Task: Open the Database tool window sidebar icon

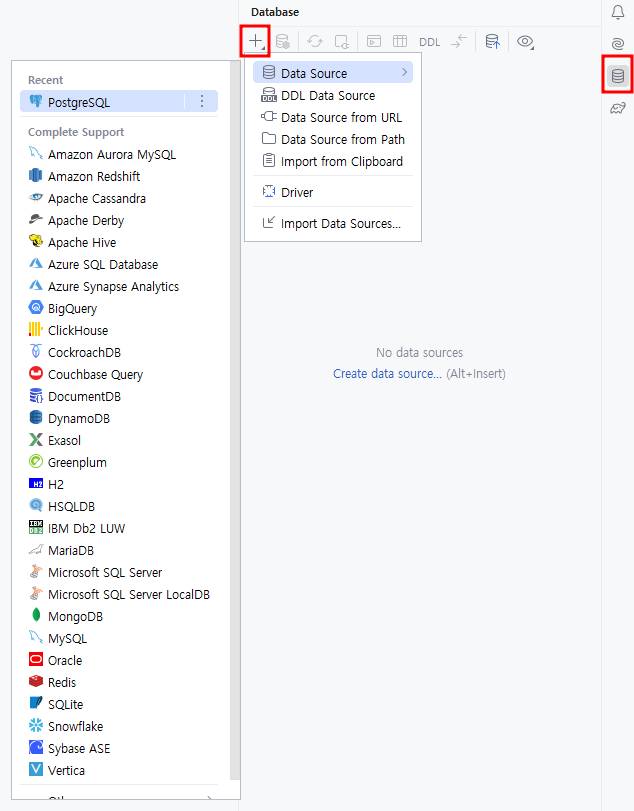Action: coord(617,76)
